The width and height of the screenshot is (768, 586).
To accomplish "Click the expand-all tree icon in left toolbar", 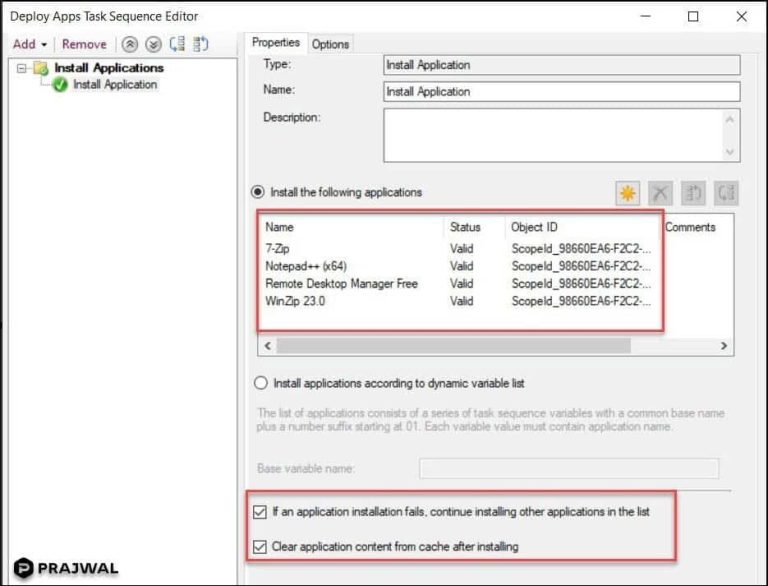I will pyautogui.click(x=177, y=44).
